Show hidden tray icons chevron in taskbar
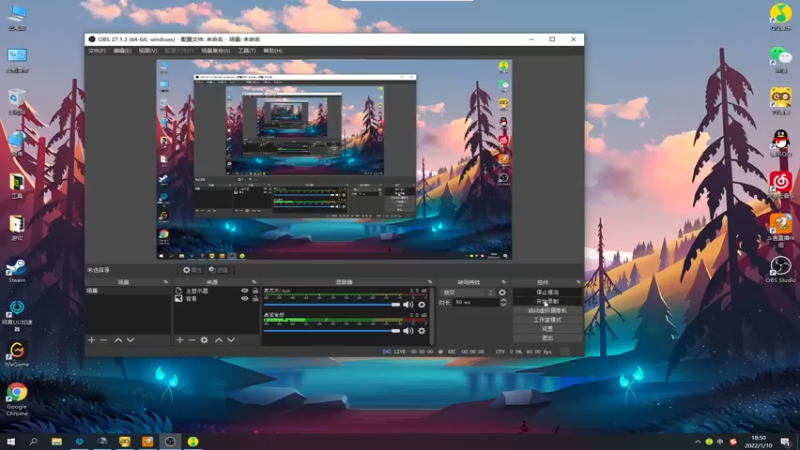The image size is (800, 450). pyautogui.click(x=697, y=442)
